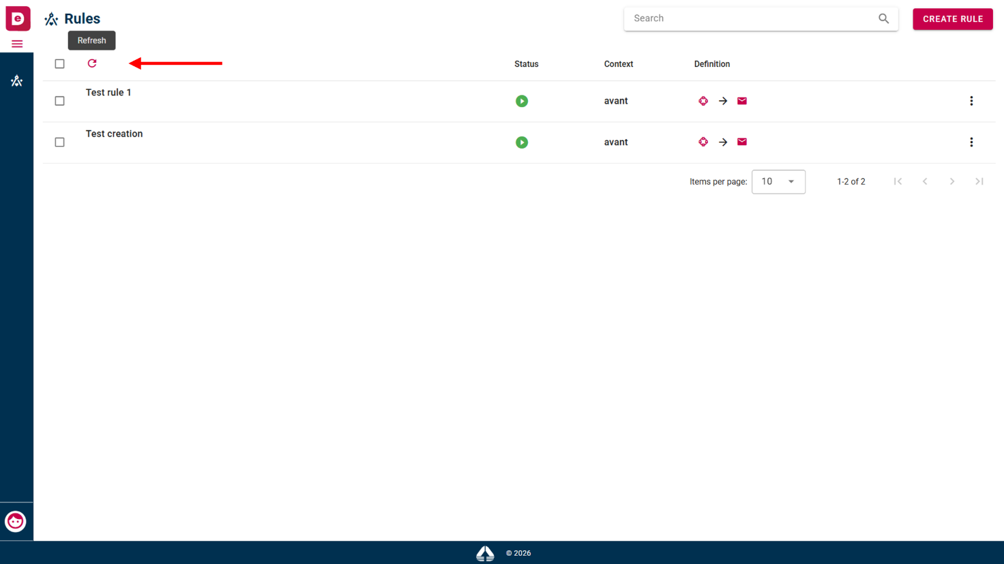Click the trigger icon in Test creation definition
The height and width of the screenshot is (564, 1004).
click(703, 142)
